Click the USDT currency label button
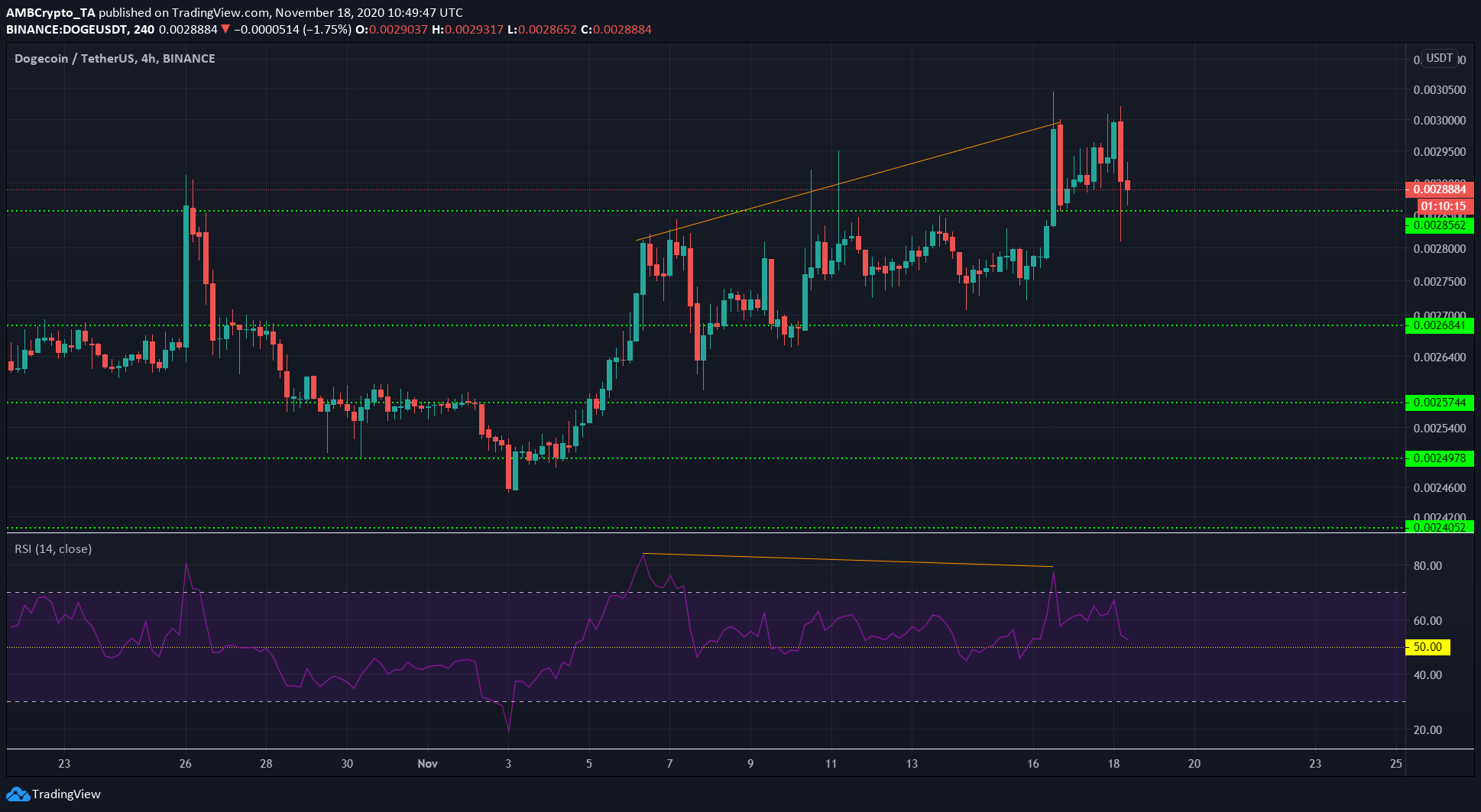 click(x=1440, y=58)
